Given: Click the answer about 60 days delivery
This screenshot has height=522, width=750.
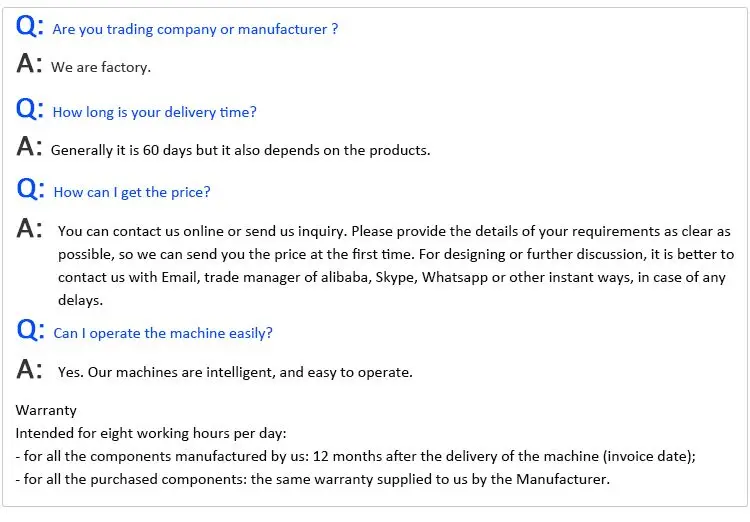Looking at the screenshot, I should point(240,150).
